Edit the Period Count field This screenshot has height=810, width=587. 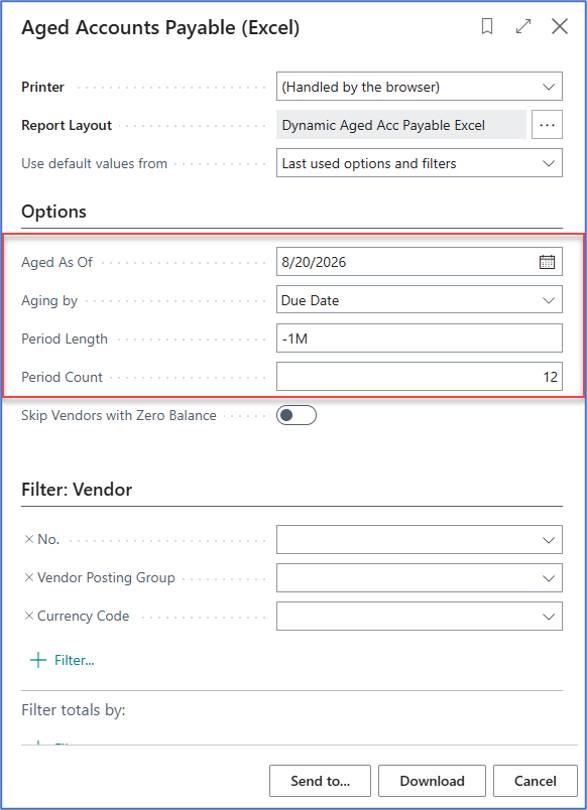click(419, 377)
